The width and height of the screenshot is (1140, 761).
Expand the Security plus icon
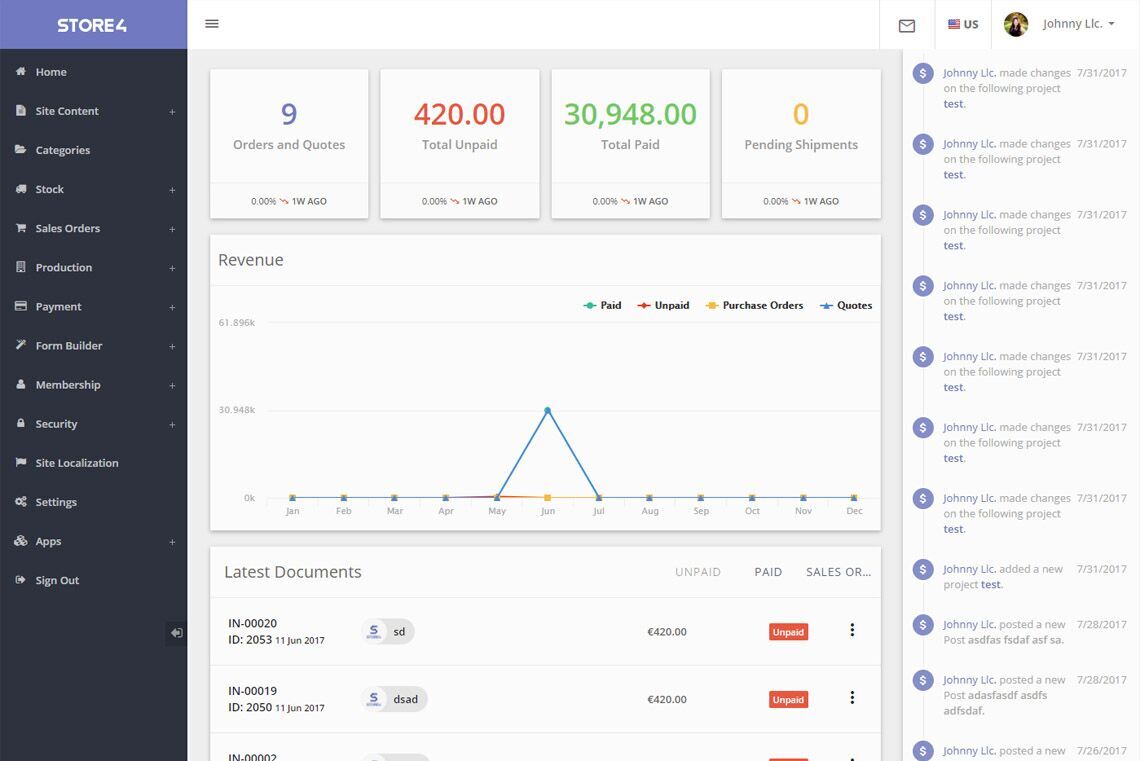pos(172,425)
